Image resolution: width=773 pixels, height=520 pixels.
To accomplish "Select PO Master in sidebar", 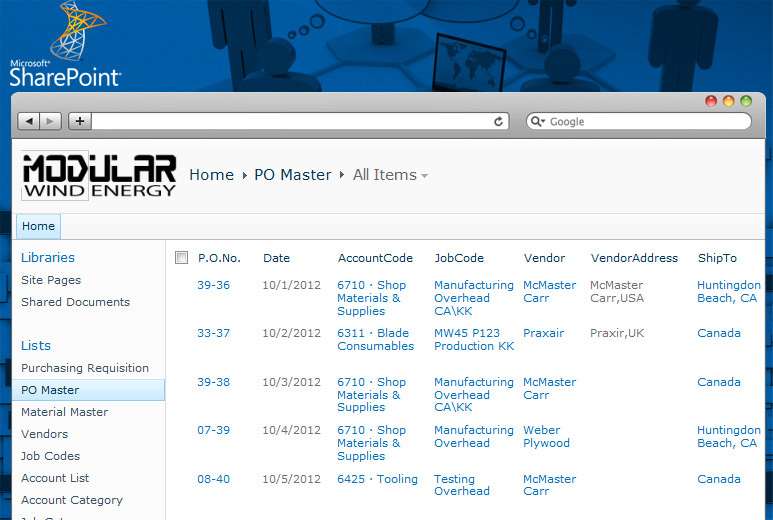I will (x=89, y=390).
